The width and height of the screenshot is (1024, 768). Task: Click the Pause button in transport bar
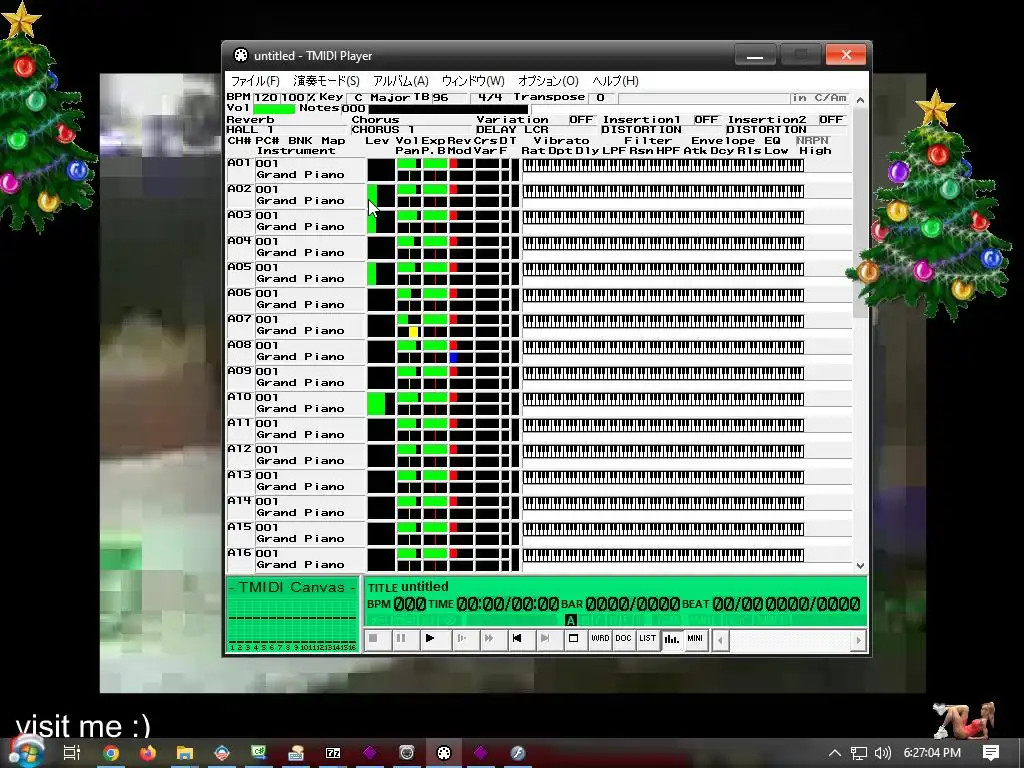point(401,639)
